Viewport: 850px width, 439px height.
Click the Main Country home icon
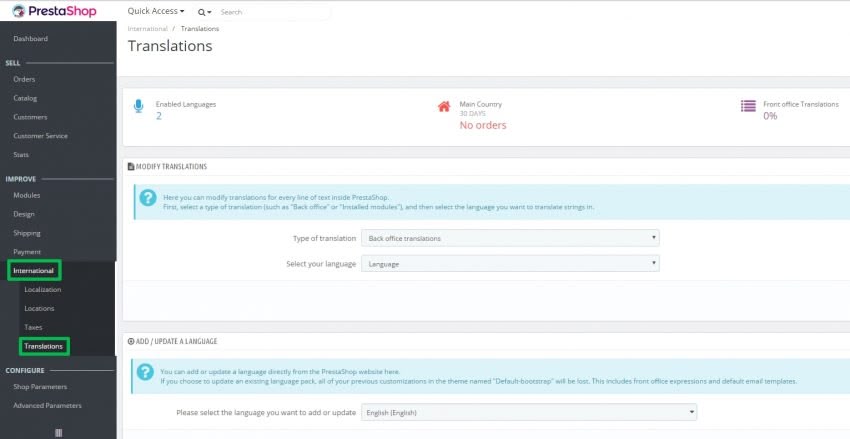[444, 106]
